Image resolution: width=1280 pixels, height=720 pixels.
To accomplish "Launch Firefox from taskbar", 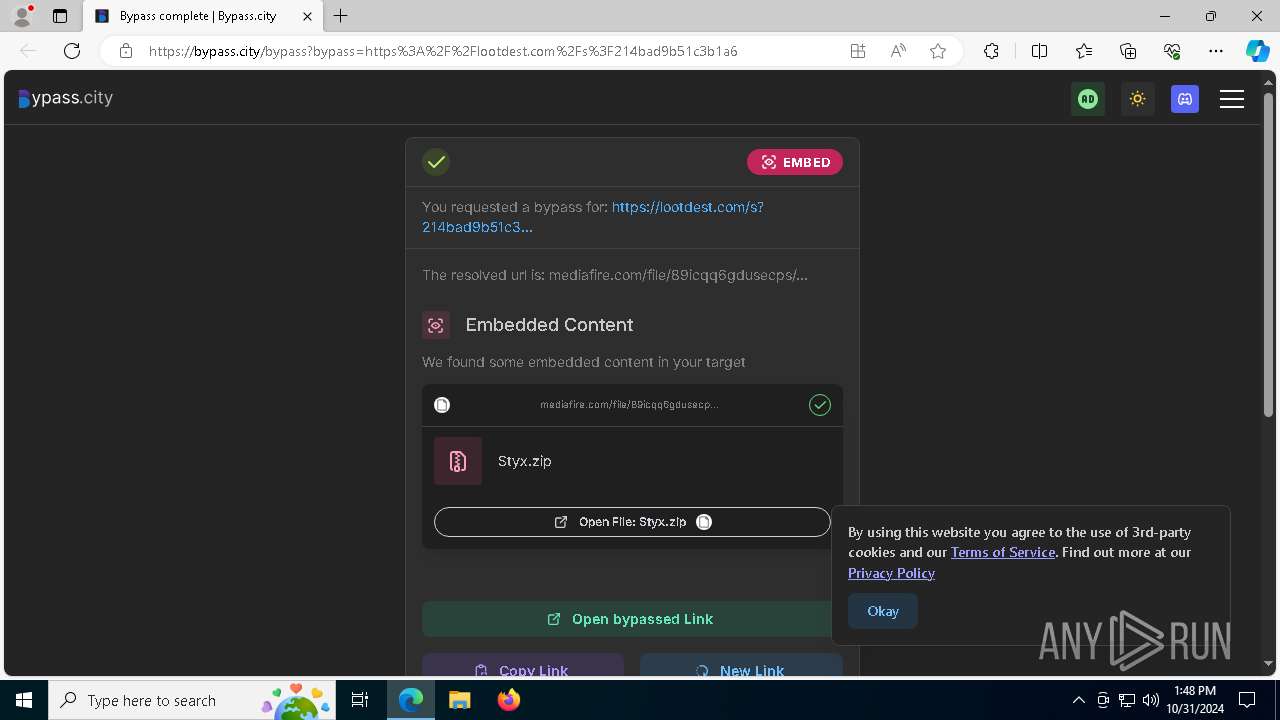I will tap(508, 700).
